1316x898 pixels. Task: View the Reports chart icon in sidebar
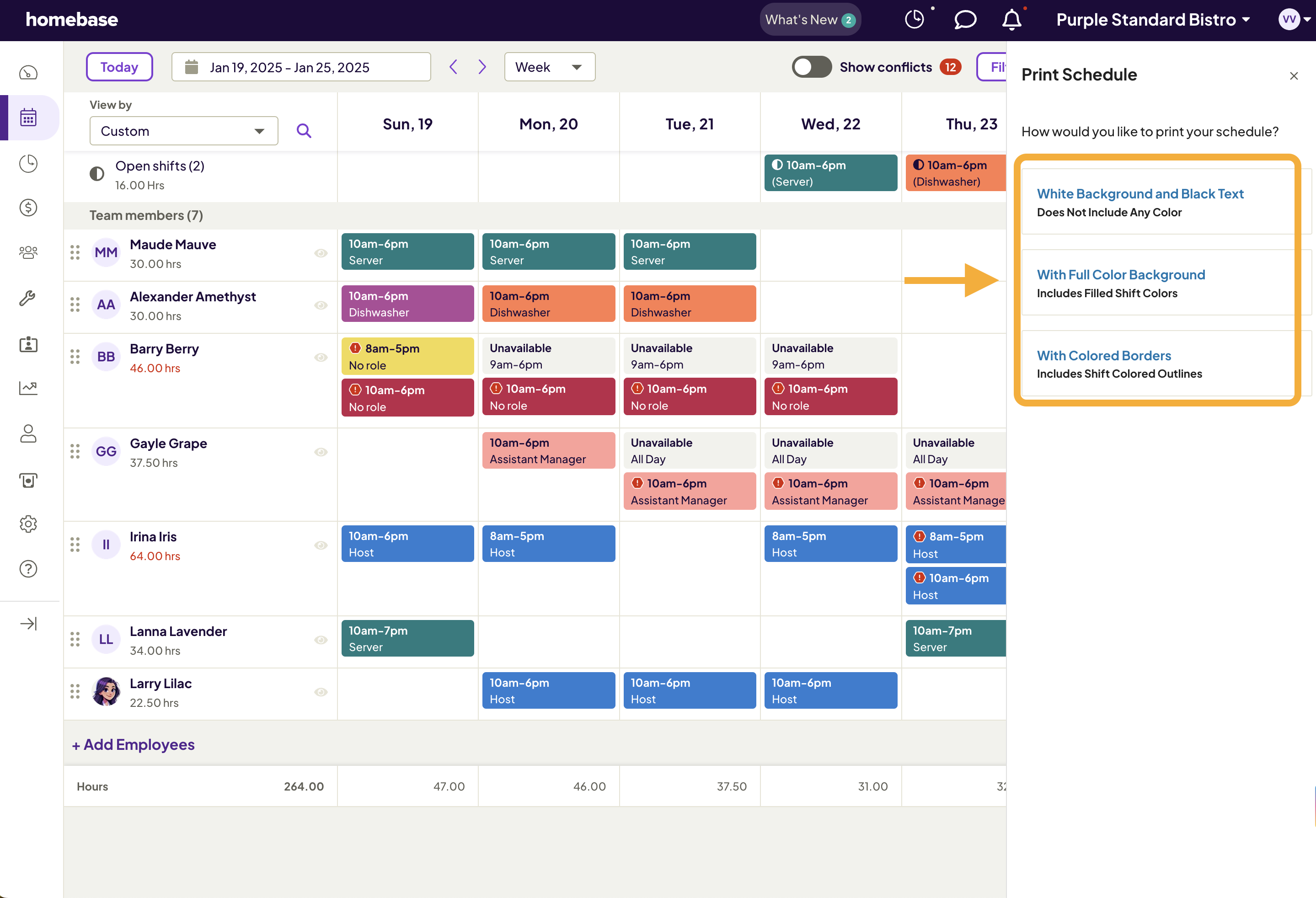(x=28, y=388)
